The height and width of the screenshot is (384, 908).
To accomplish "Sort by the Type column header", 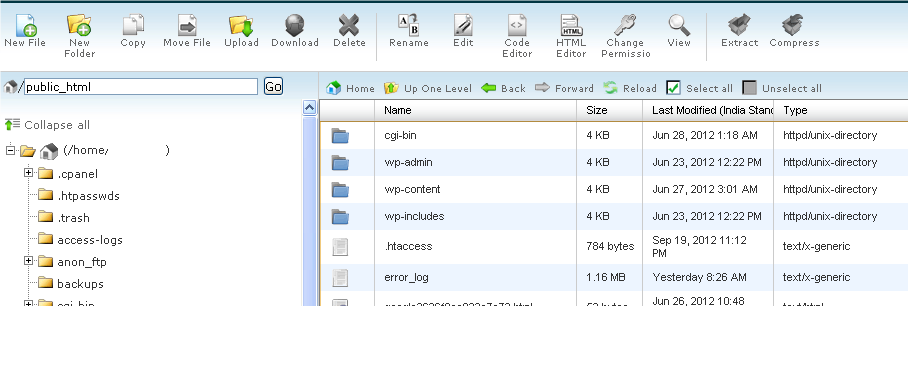I will coord(841,110).
